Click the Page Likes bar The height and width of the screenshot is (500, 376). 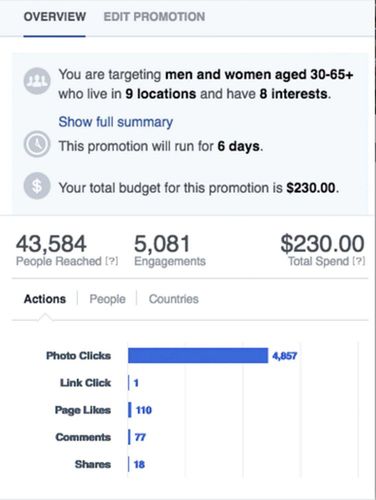(x=130, y=410)
